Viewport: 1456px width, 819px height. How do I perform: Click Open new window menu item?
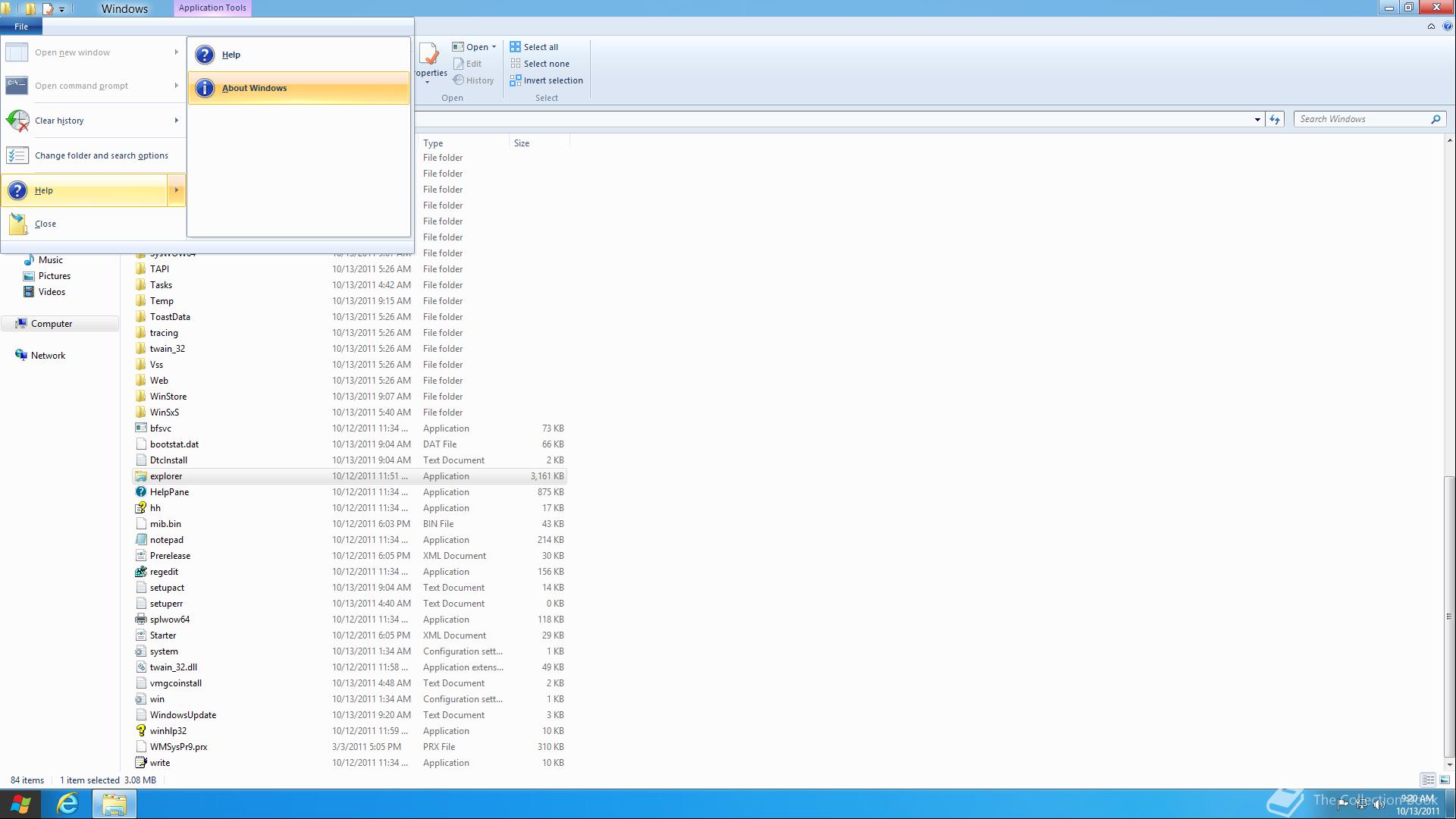pos(93,52)
